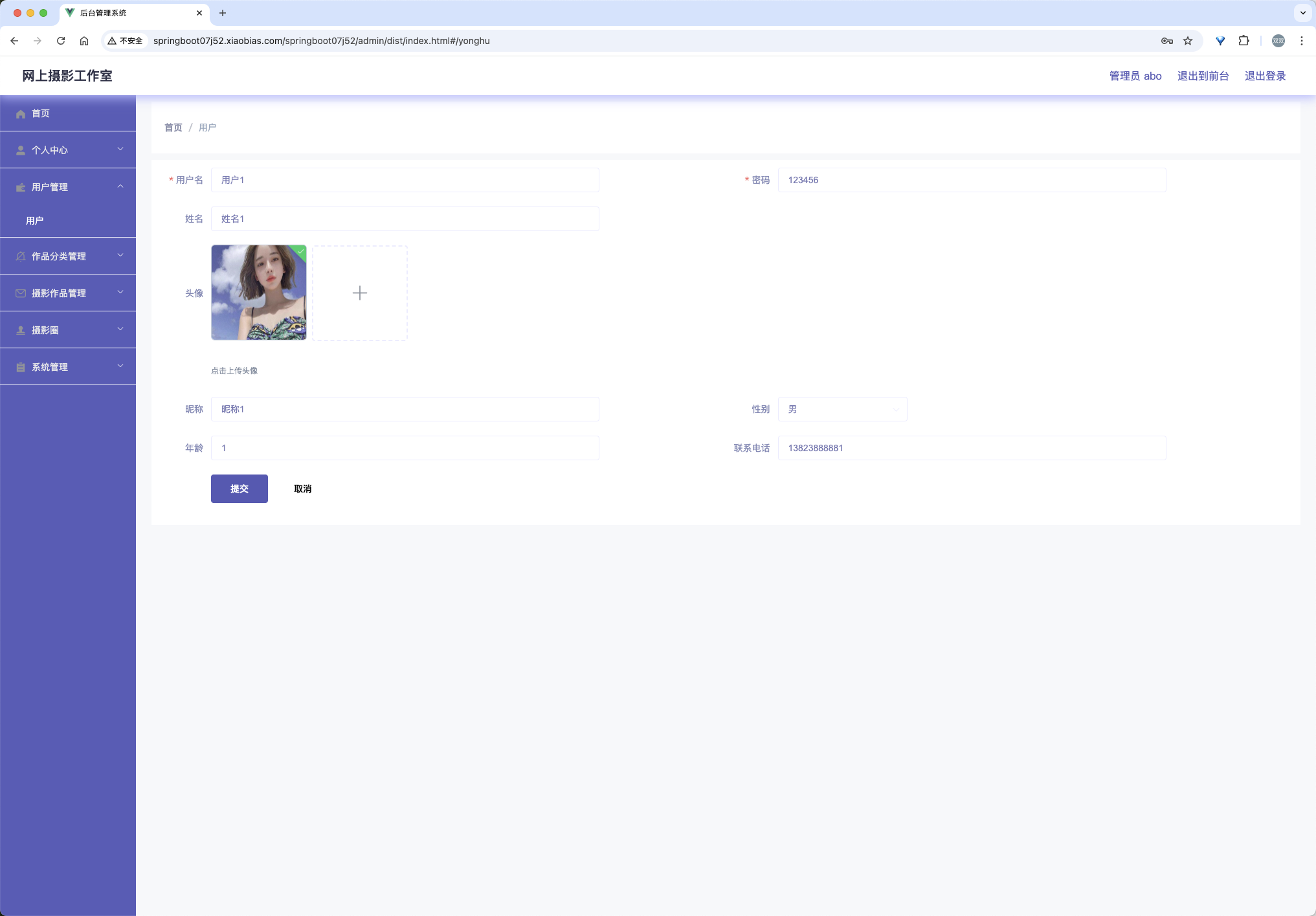Close the 后台管理系统 tab

click(x=199, y=13)
